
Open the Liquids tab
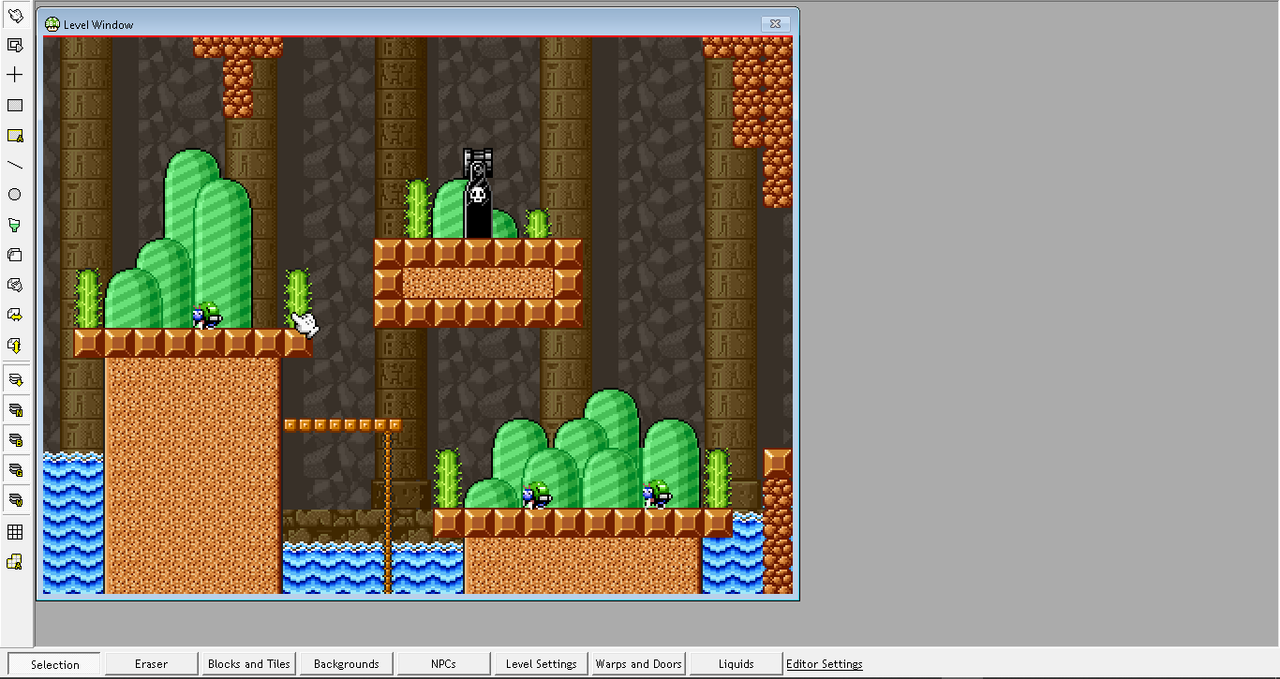tap(736, 663)
